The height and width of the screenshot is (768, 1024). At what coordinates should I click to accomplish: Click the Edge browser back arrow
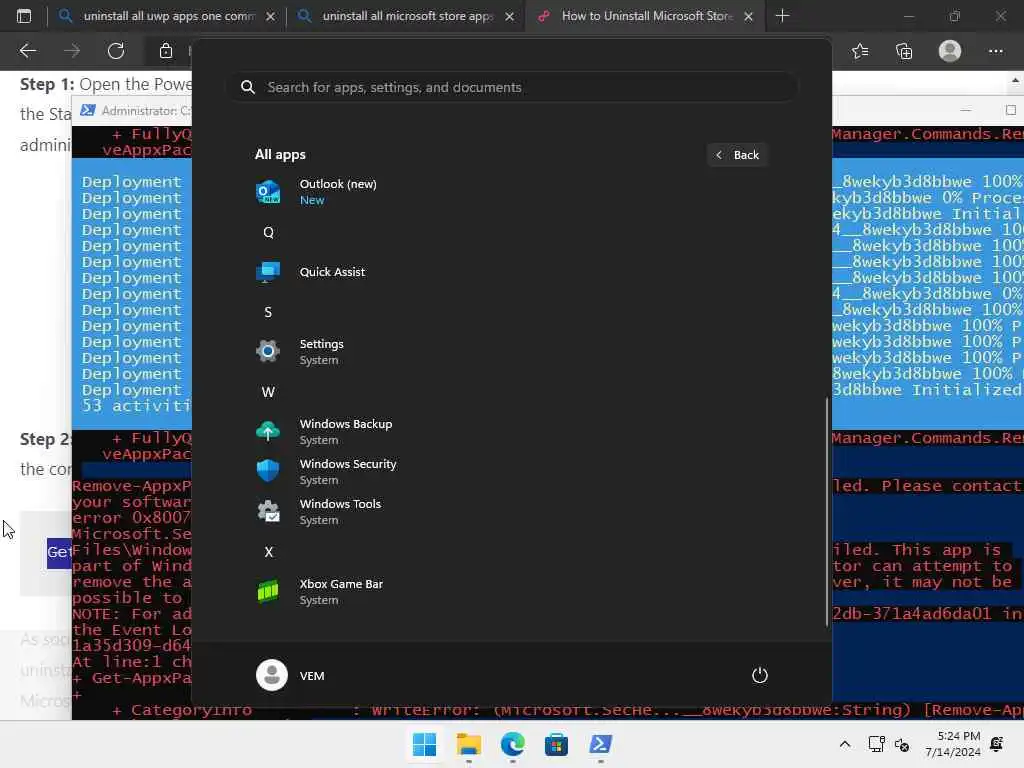point(28,51)
